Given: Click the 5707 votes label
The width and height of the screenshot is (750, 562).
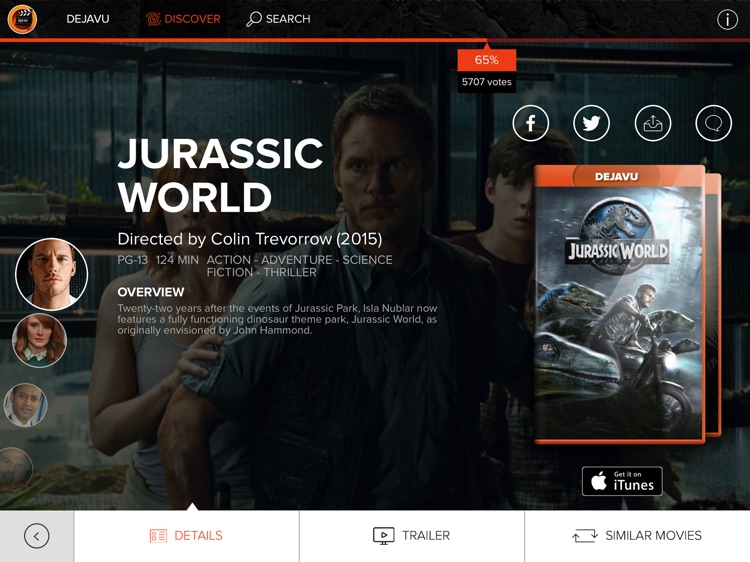Looking at the screenshot, I should tap(486, 82).
